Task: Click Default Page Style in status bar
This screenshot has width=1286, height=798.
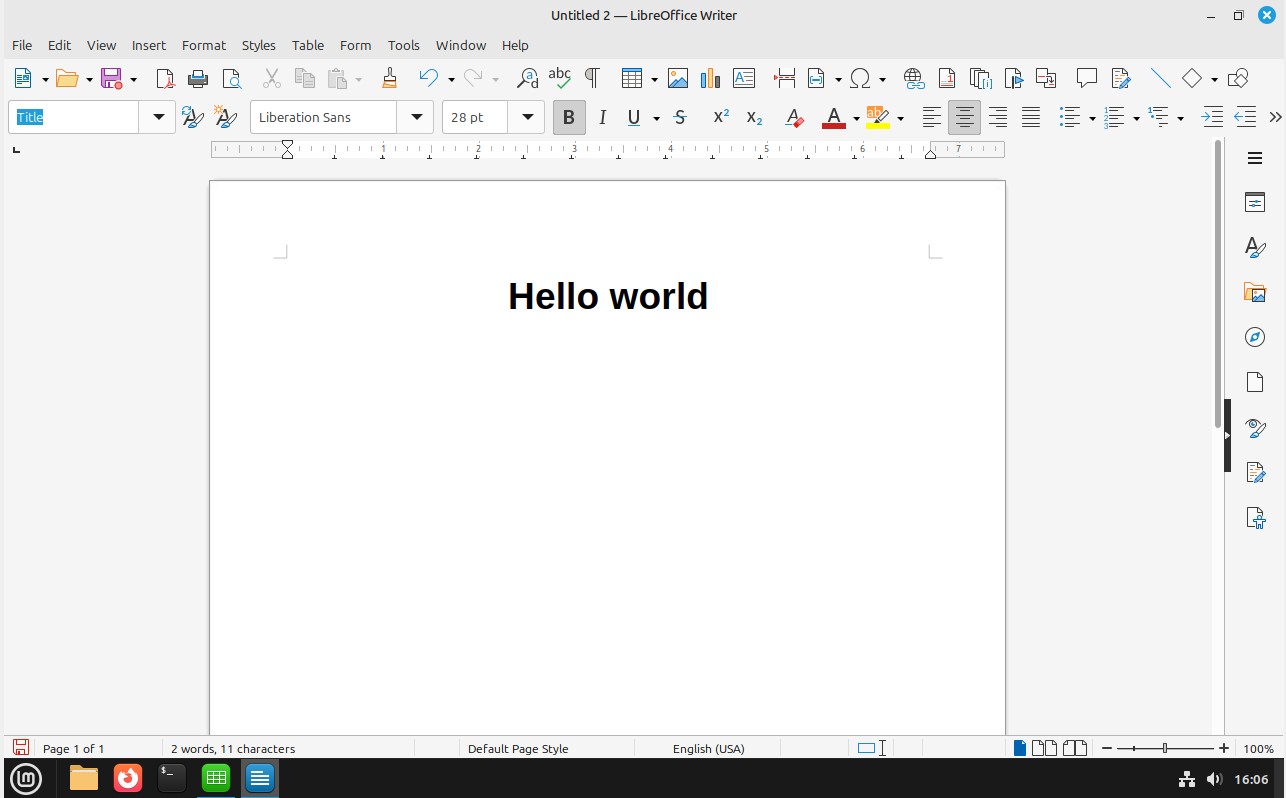Action: 518,748
